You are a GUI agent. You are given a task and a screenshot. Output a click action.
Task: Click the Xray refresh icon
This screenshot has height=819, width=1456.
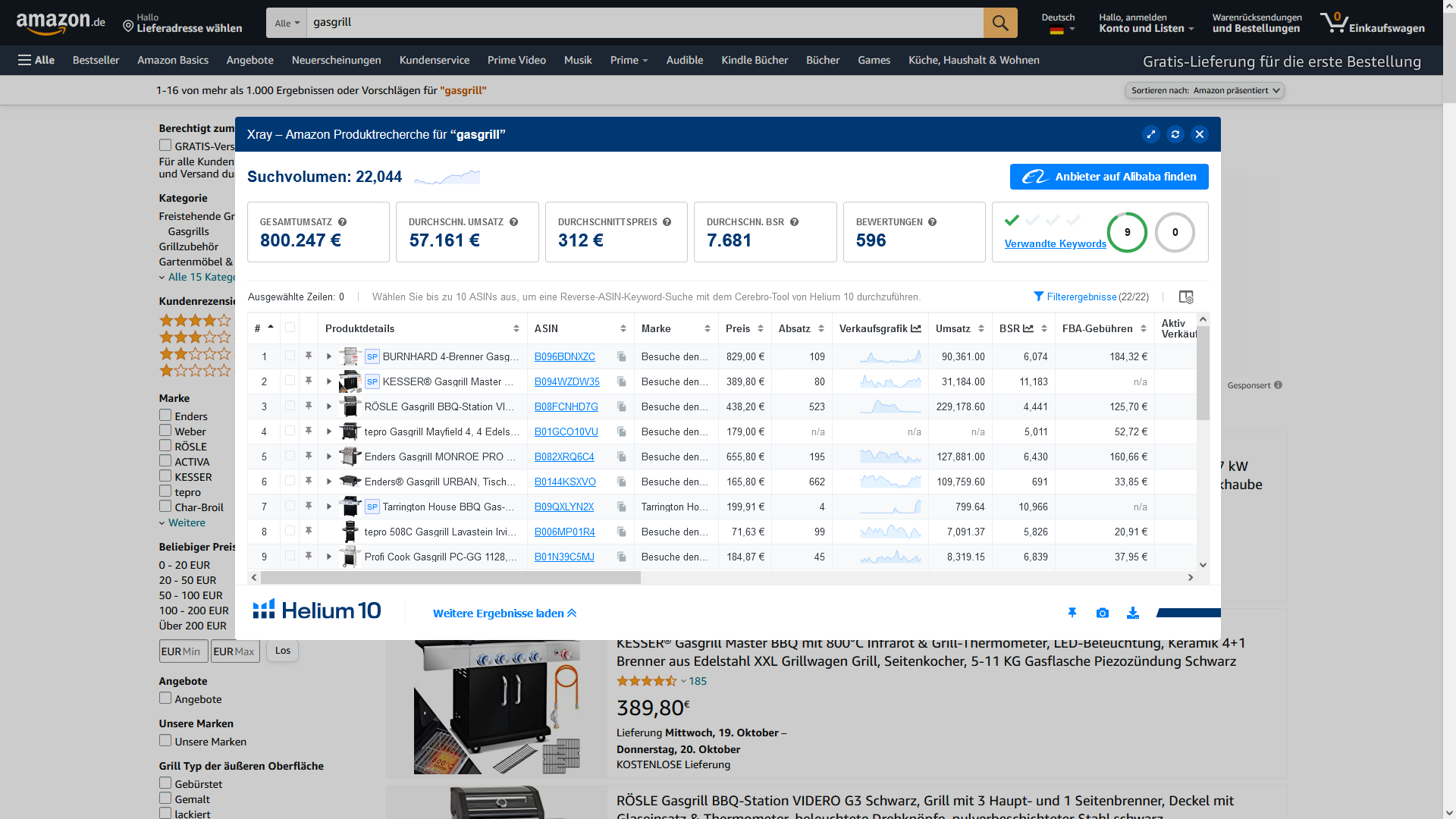click(x=1175, y=134)
